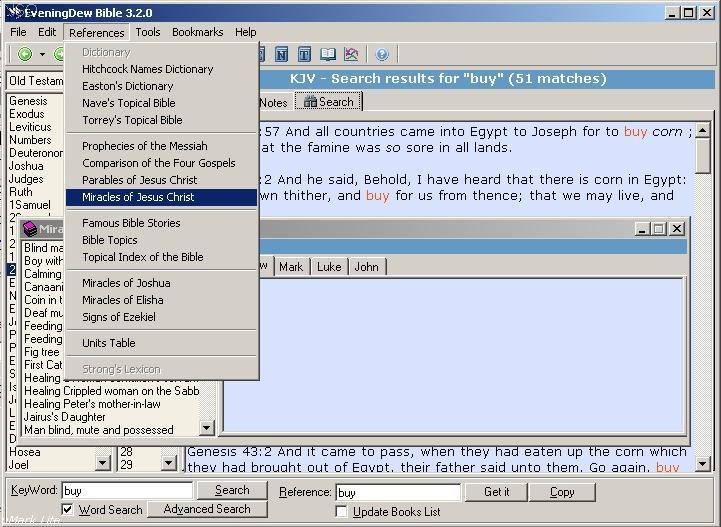The height and width of the screenshot is (527, 721).
Task: Click the chapter list scroll-down arrow
Action: point(169,464)
